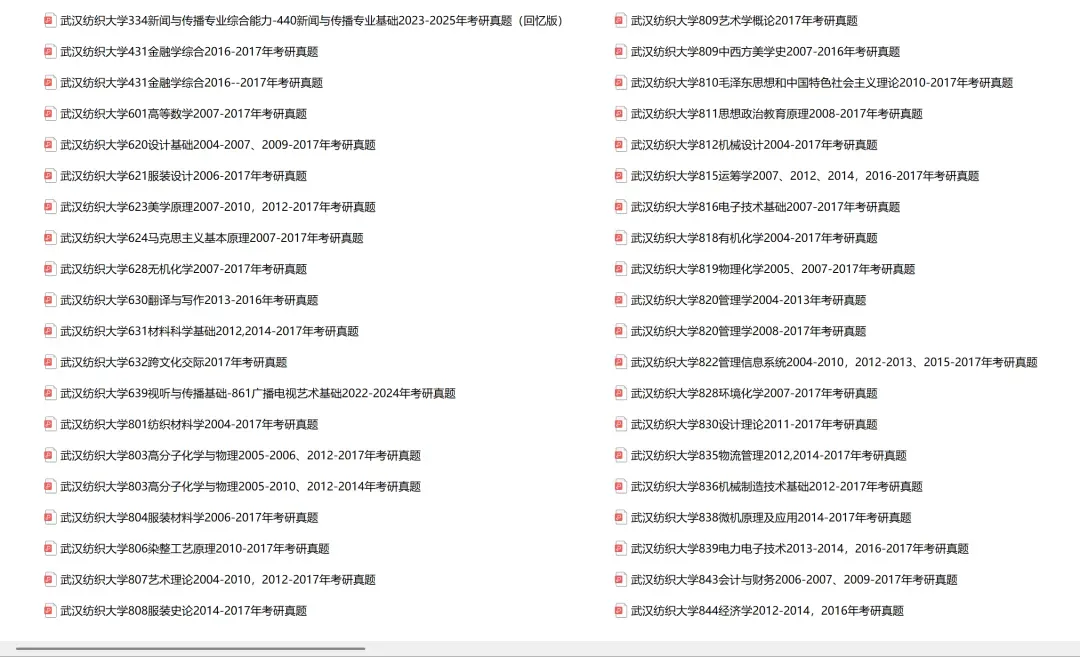Click the PDF icon beside 828环境化学 file

point(618,393)
